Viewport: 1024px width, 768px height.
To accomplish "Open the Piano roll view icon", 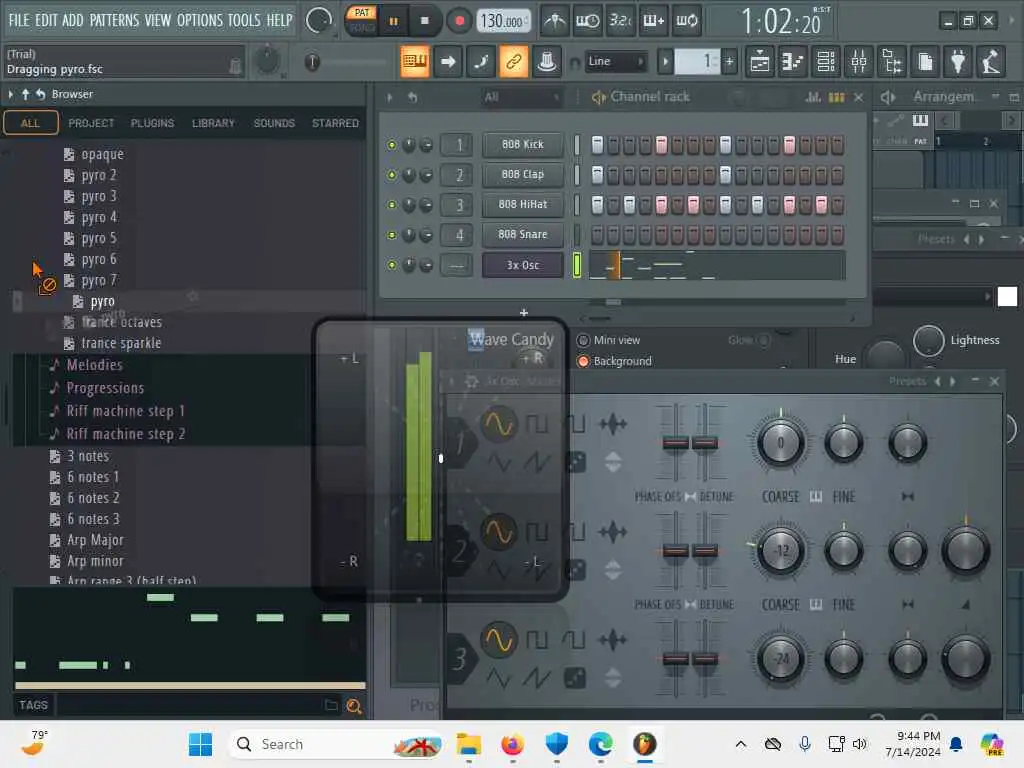I will click(793, 62).
